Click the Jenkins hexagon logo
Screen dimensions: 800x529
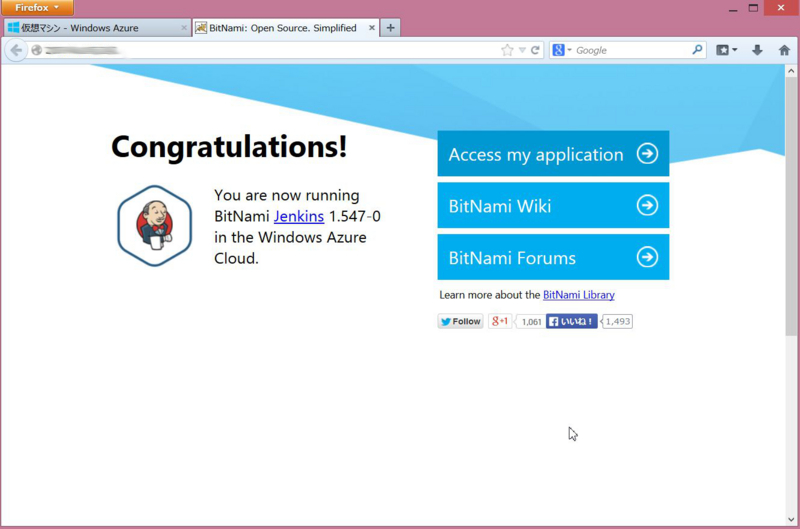[x=155, y=225]
